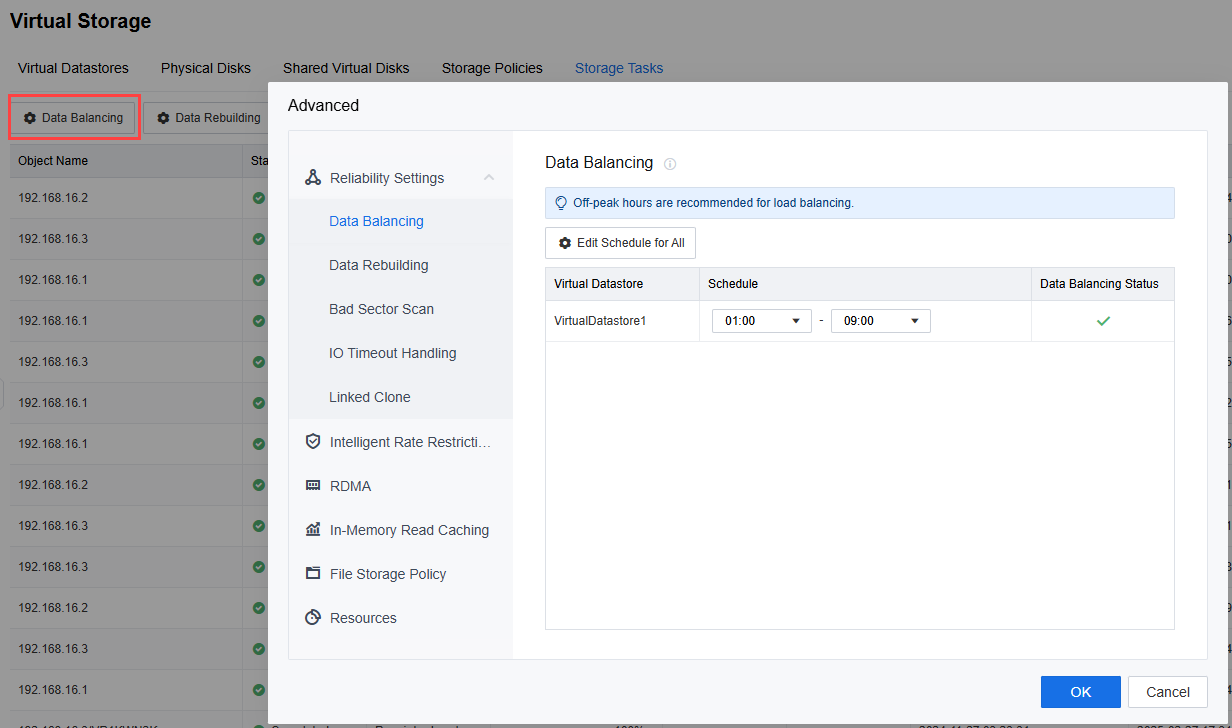Click the lightbulb tip icon in the off-peak banner
Viewport: 1232px width, 728px height.
pyautogui.click(x=561, y=202)
